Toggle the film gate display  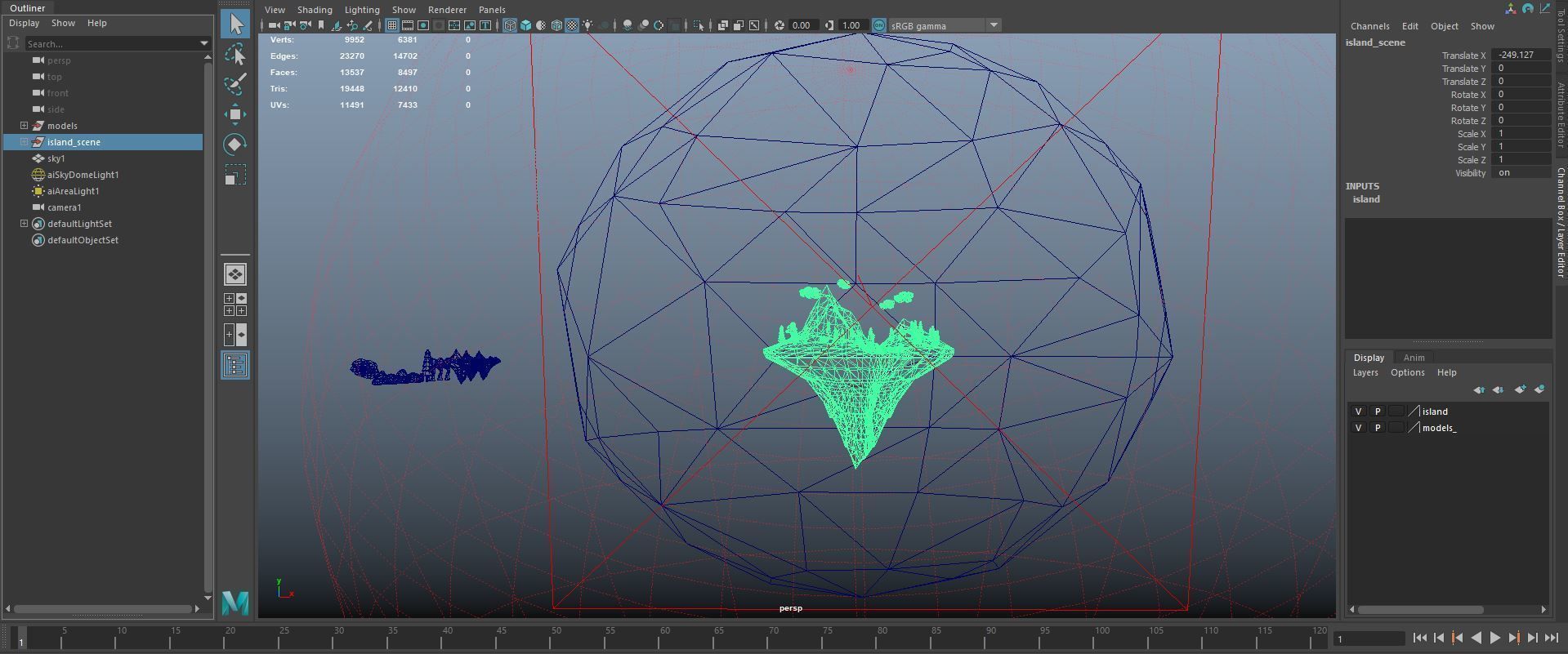tap(408, 25)
